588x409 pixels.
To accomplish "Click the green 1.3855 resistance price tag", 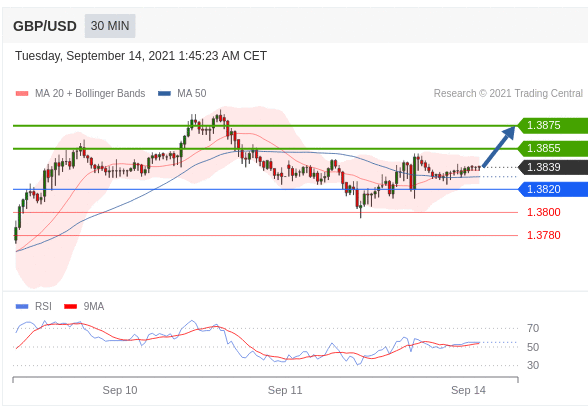I will (553, 148).
